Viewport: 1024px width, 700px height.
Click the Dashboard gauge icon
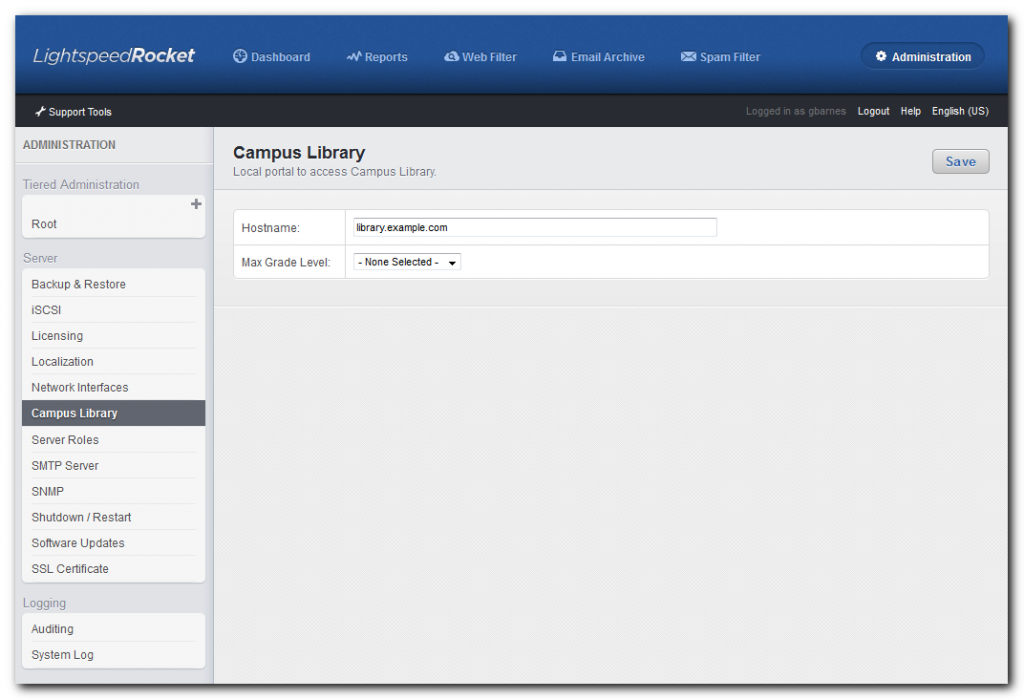coord(240,57)
